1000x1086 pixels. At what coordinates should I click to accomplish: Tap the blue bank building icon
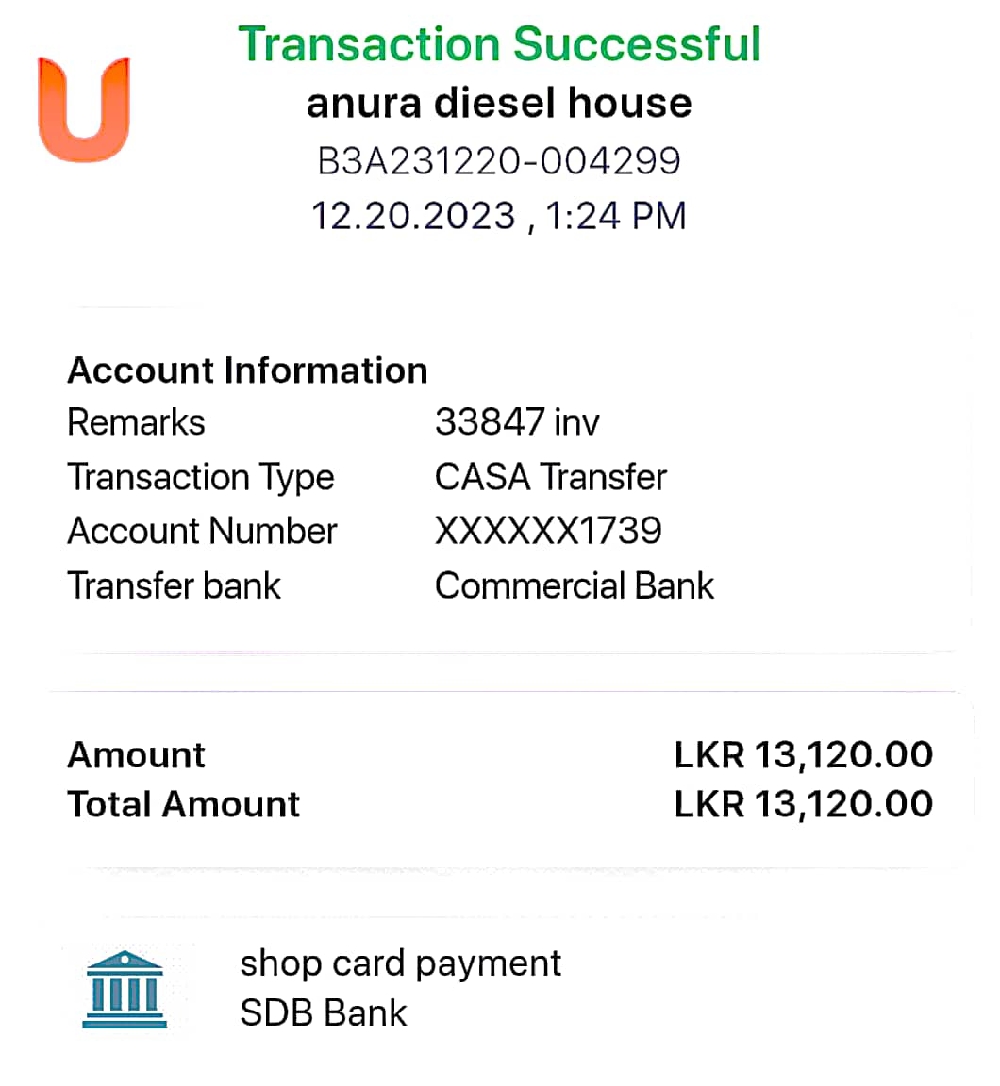[x=124, y=990]
